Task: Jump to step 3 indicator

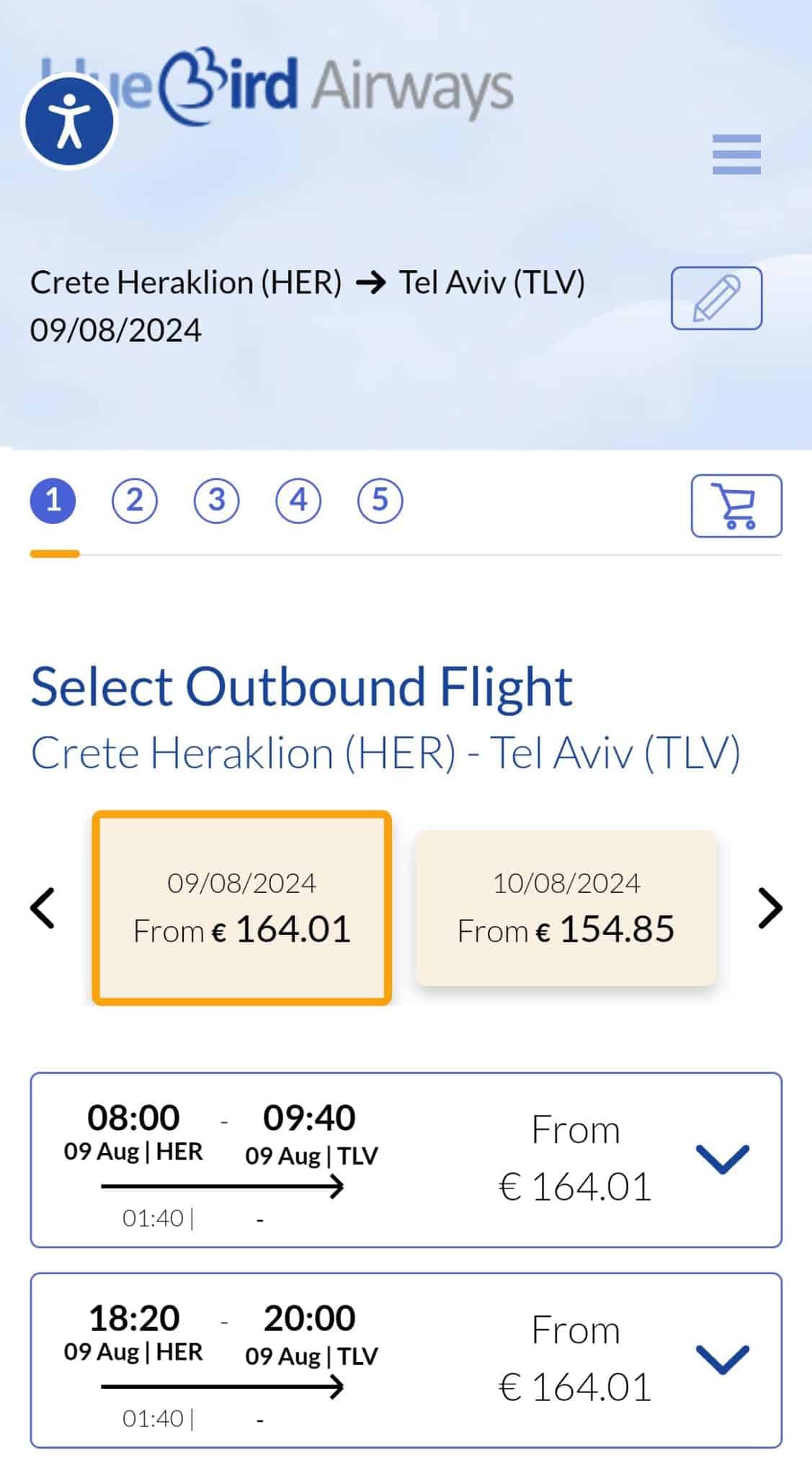Action: click(x=216, y=500)
